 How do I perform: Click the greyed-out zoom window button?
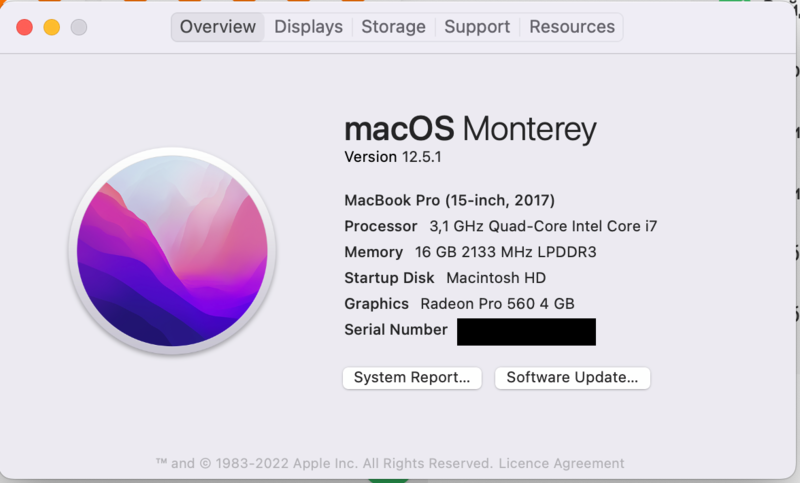(x=79, y=28)
